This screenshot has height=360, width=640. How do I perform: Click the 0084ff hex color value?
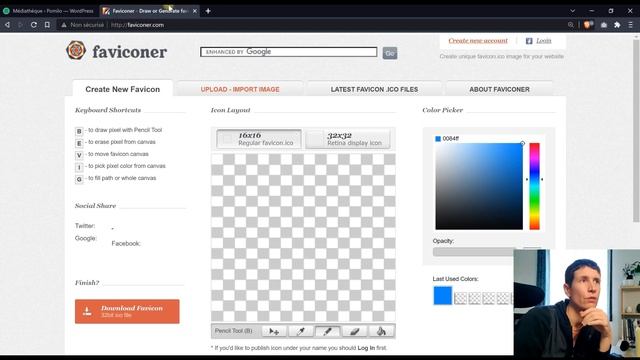click(451, 139)
